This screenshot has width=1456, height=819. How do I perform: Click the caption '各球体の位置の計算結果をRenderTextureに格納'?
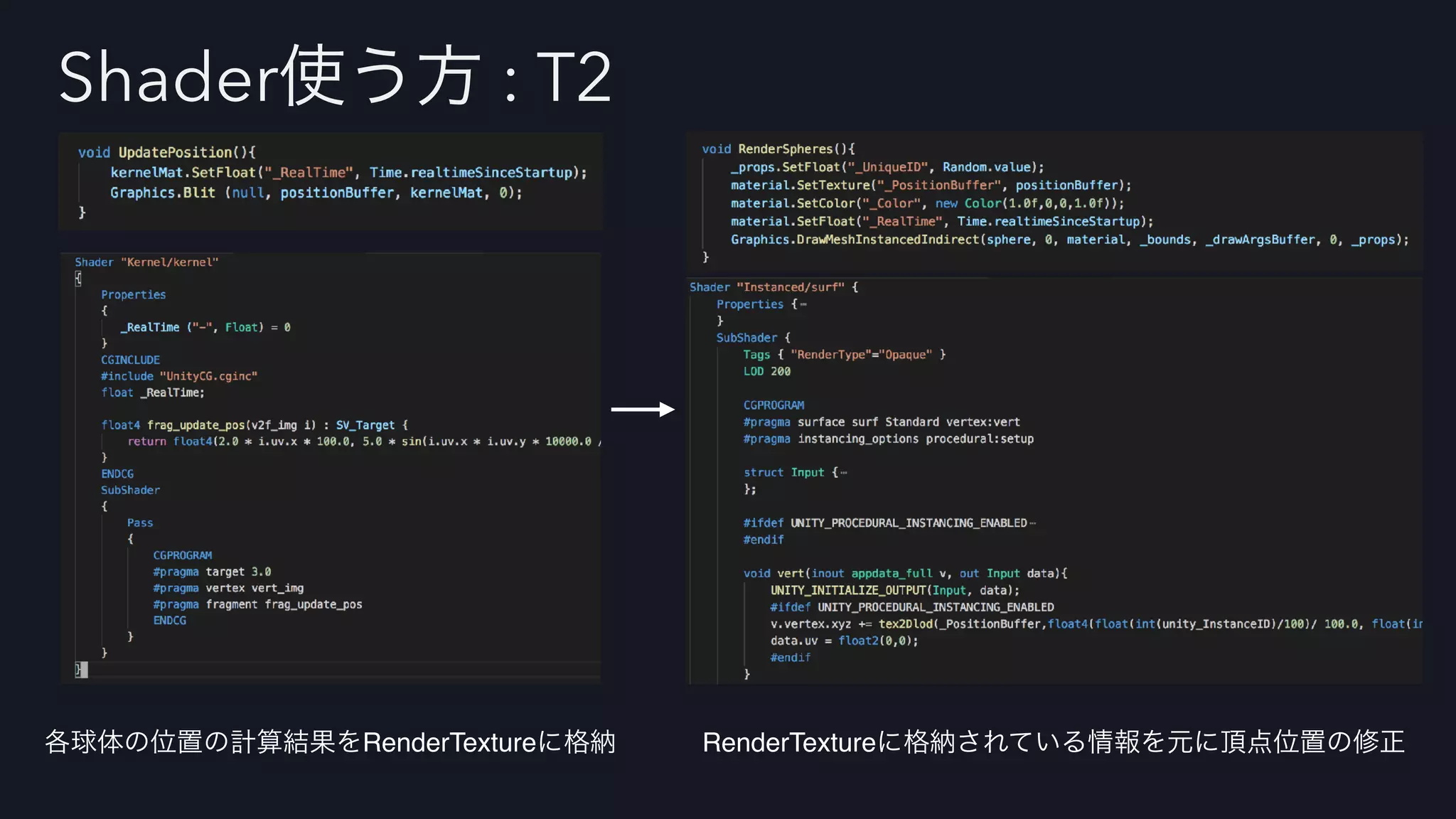[331, 742]
